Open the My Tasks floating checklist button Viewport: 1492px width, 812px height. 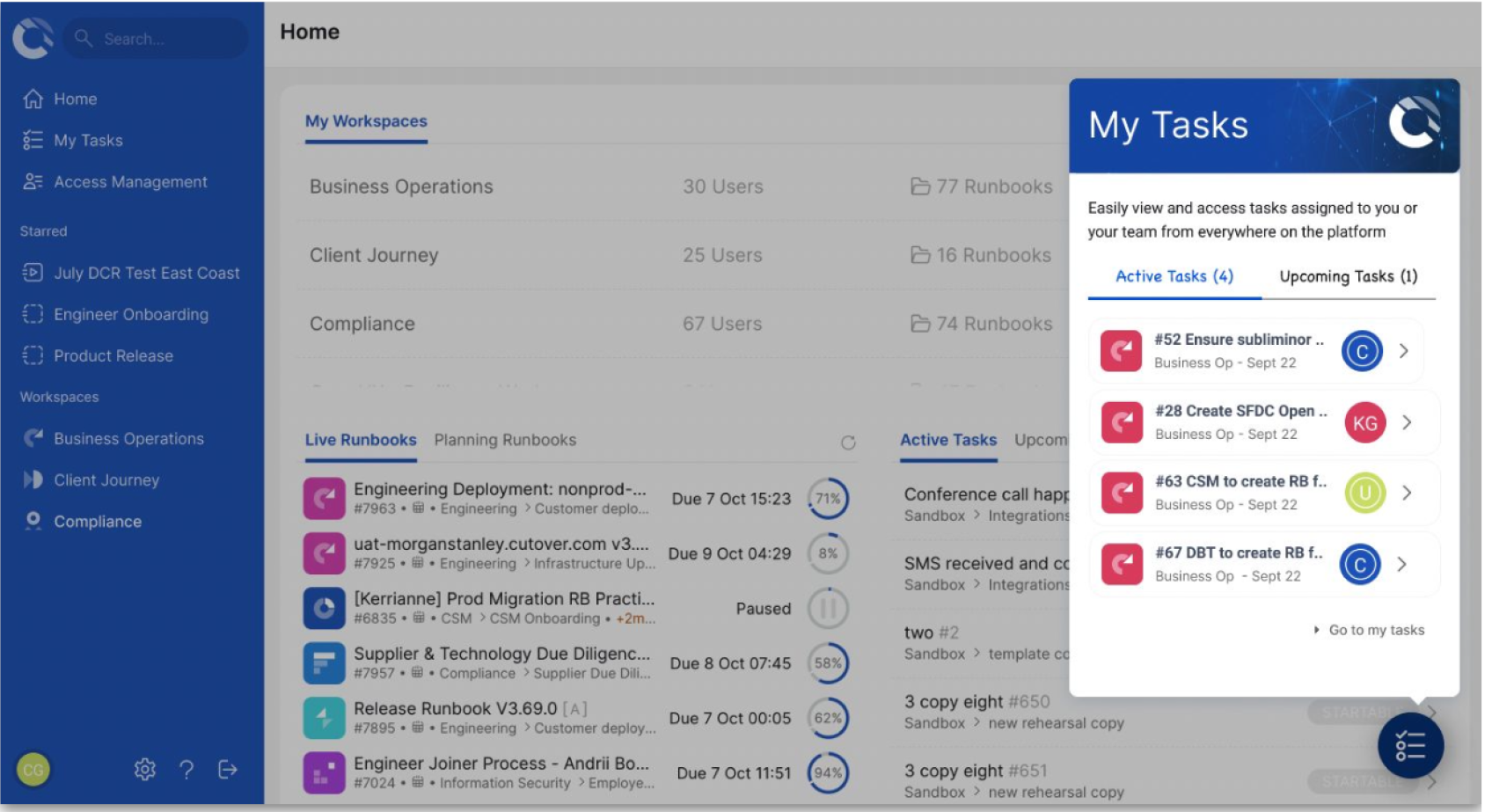pyautogui.click(x=1410, y=746)
